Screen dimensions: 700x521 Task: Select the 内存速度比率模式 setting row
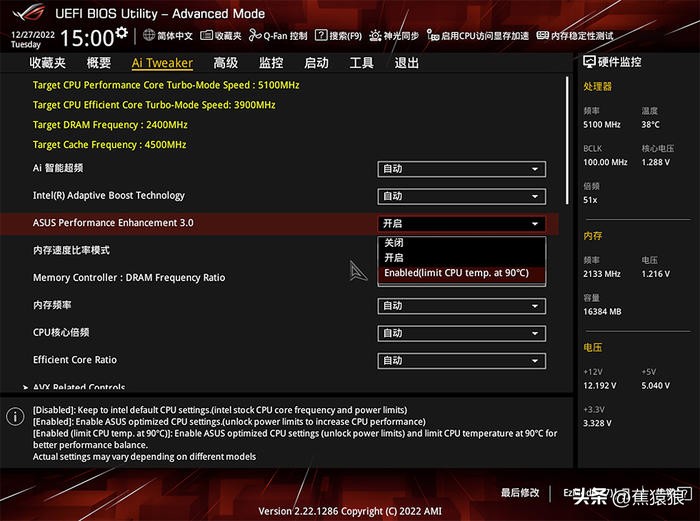coord(279,250)
